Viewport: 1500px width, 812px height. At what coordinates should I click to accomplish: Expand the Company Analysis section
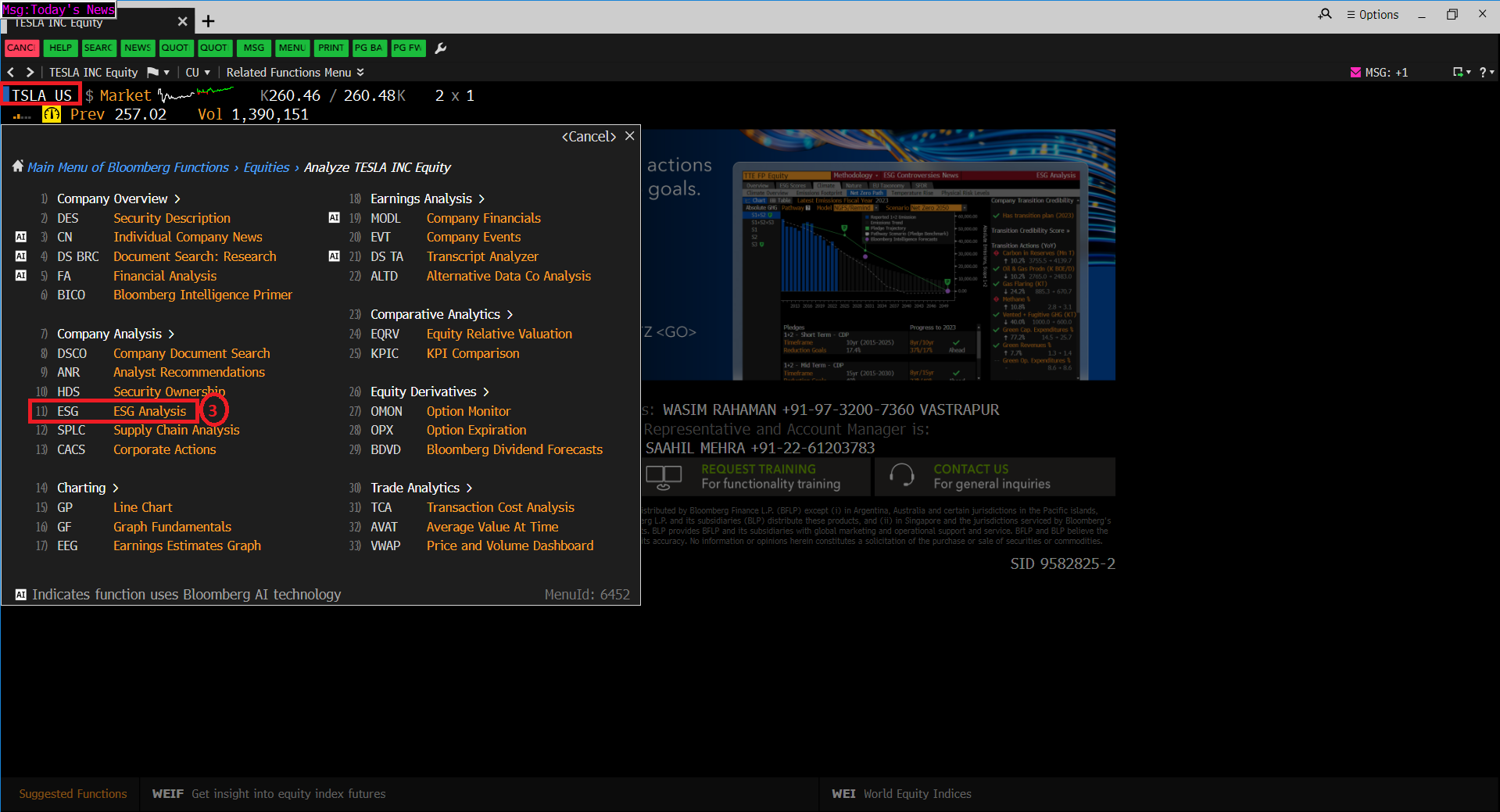(116, 334)
